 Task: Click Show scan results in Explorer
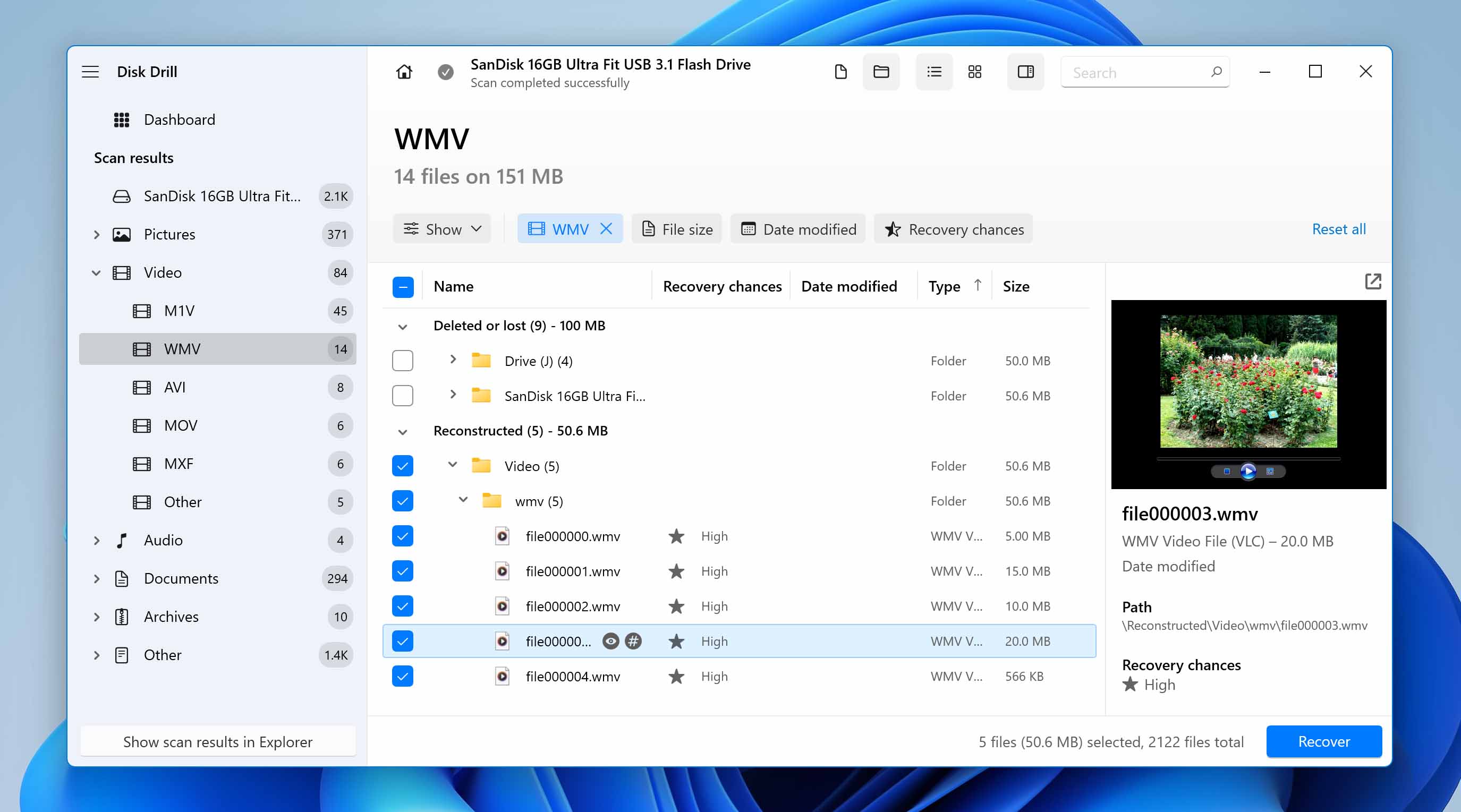[218, 742]
